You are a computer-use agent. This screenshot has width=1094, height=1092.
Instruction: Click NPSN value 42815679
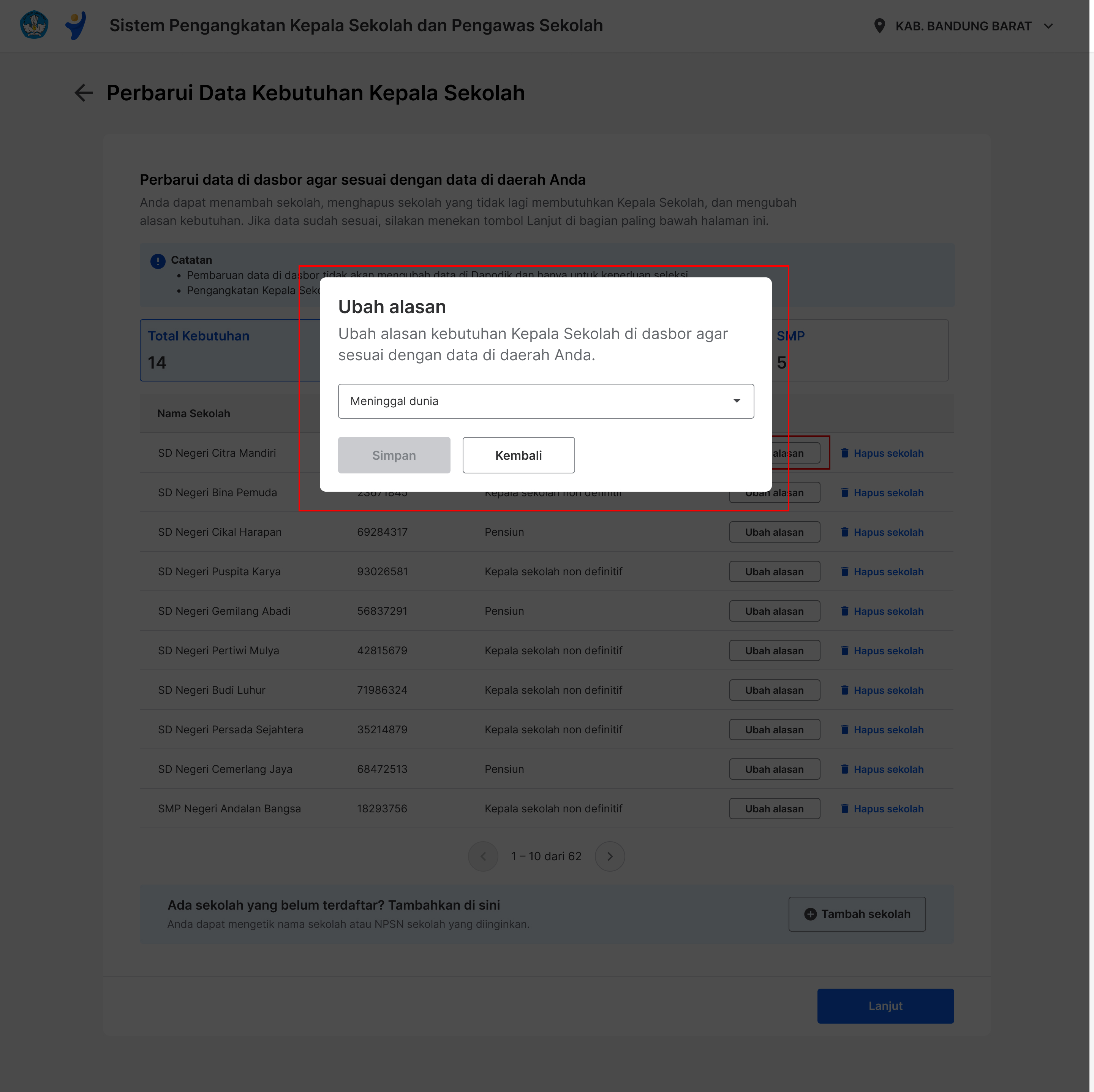click(382, 651)
